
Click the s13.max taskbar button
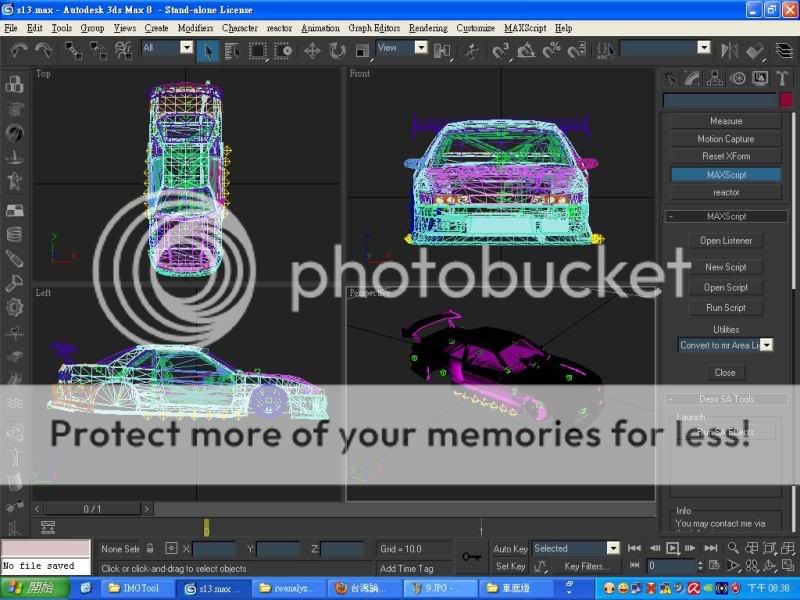click(x=210, y=588)
